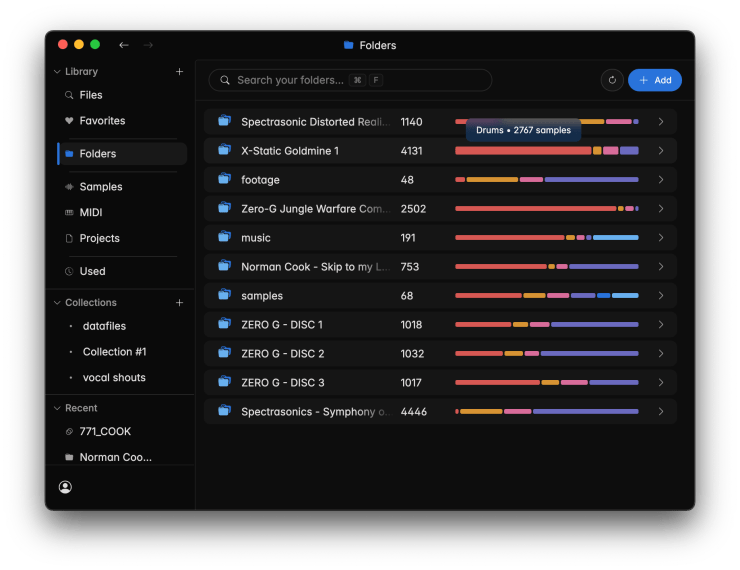Click the category bar of footage folder
The width and height of the screenshot is (740, 570).
pyautogui.click(x=547, y=180)
